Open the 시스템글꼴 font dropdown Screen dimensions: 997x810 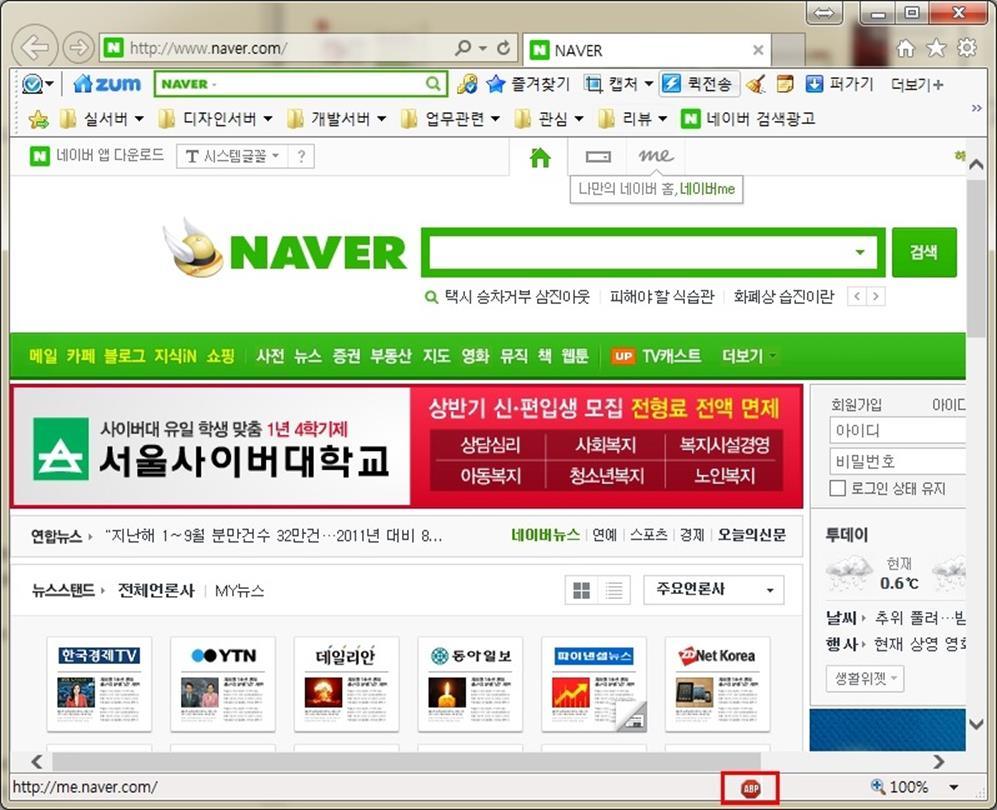click(x=232, y=156)
